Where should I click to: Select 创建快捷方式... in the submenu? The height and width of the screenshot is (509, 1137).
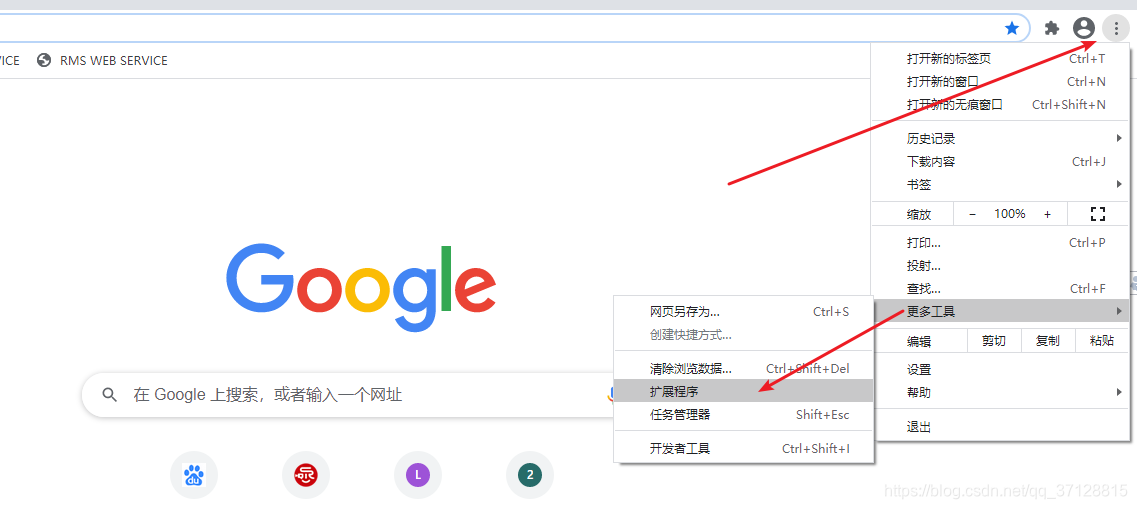(743, 335)
